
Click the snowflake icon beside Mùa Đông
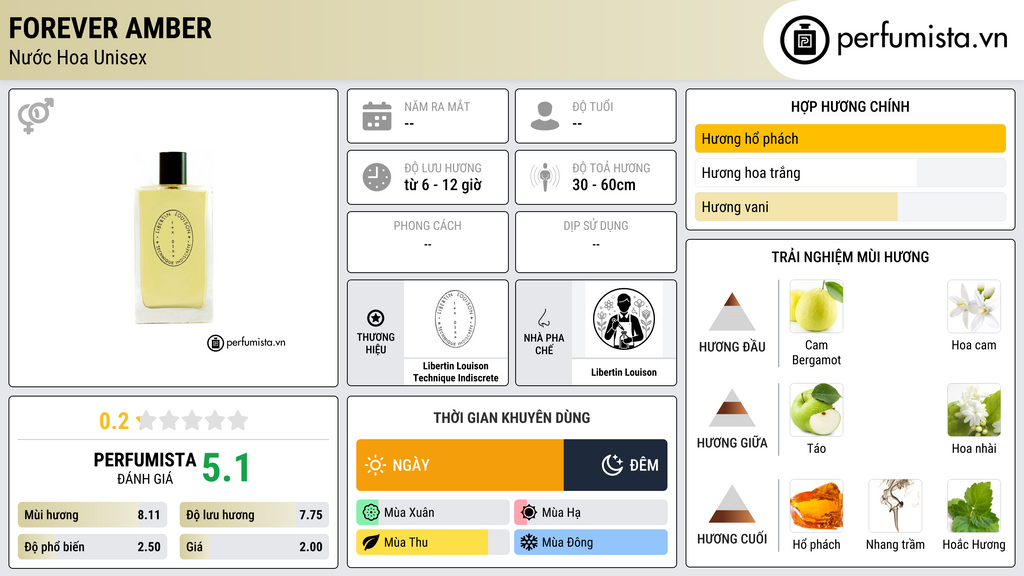coord(529,542)
